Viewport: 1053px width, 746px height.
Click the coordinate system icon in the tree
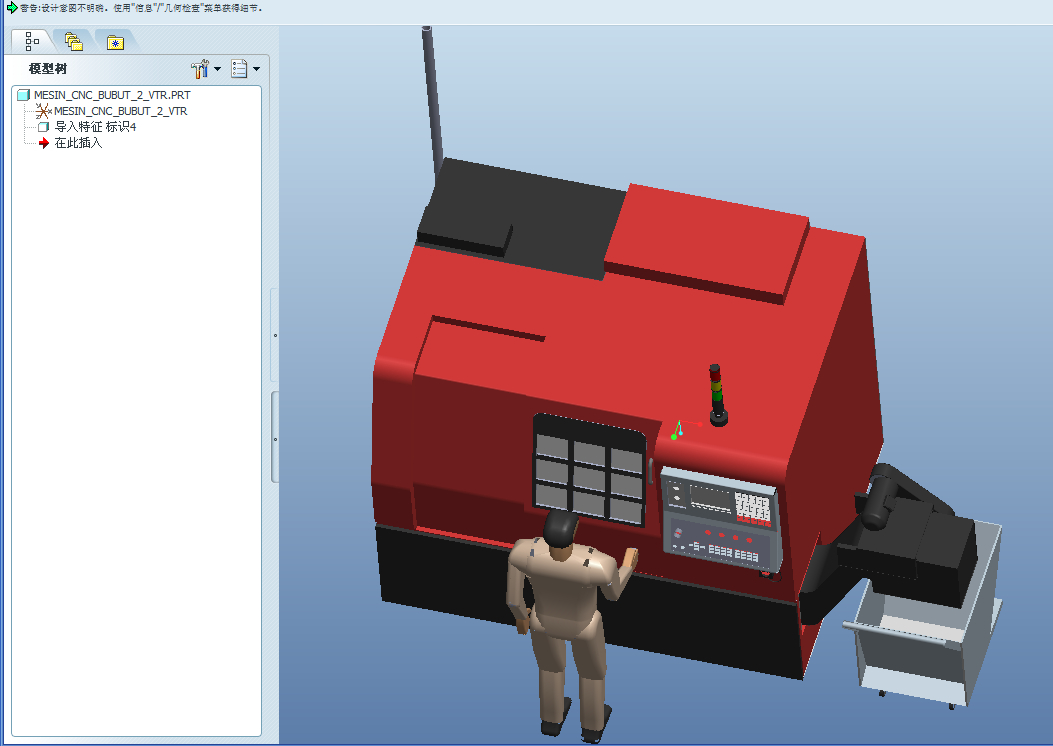(44, 111)
